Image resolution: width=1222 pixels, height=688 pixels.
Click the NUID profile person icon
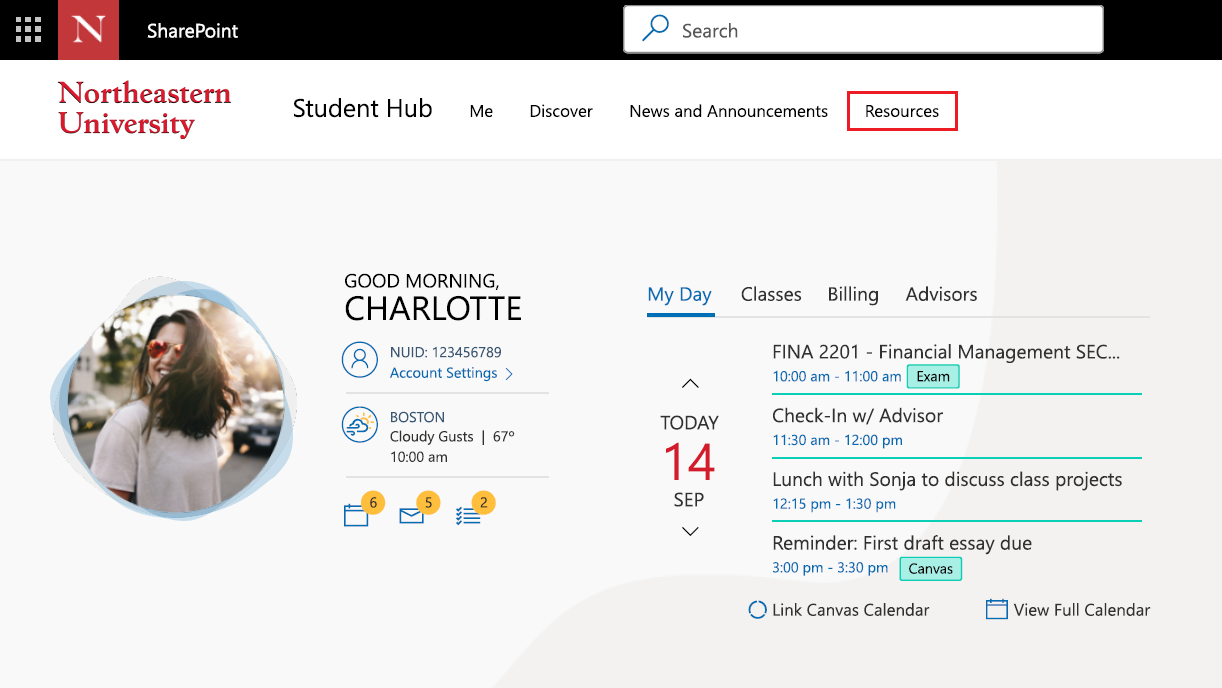pyautogui.click(x=359, y=359)
